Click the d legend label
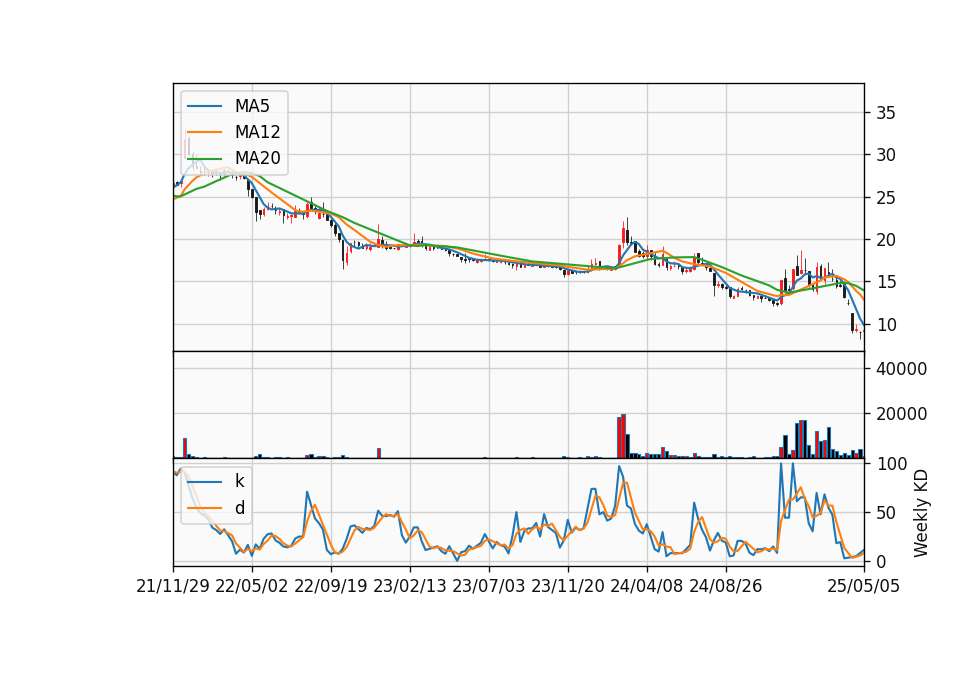 tap(240, 508)
